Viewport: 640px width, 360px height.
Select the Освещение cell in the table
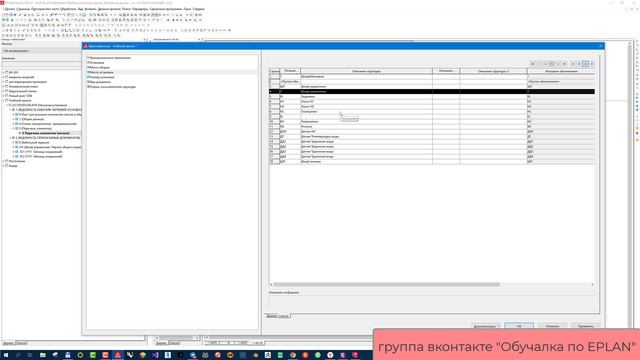coord(366,111)
